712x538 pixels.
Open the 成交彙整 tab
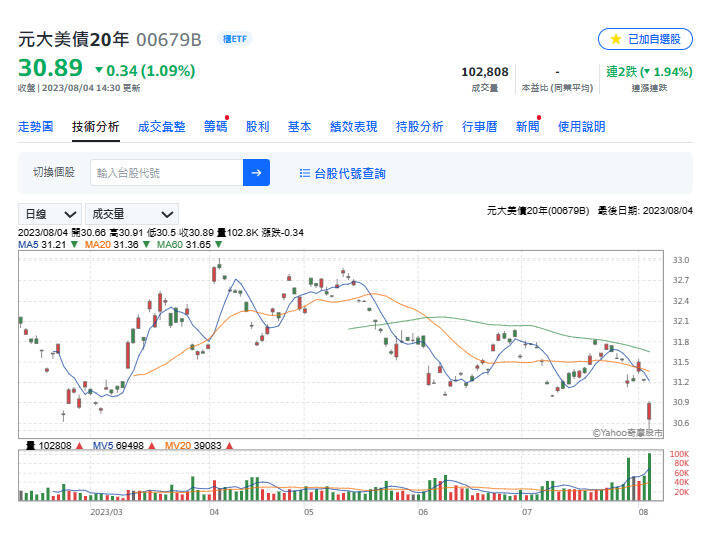(x=161, y=127)
